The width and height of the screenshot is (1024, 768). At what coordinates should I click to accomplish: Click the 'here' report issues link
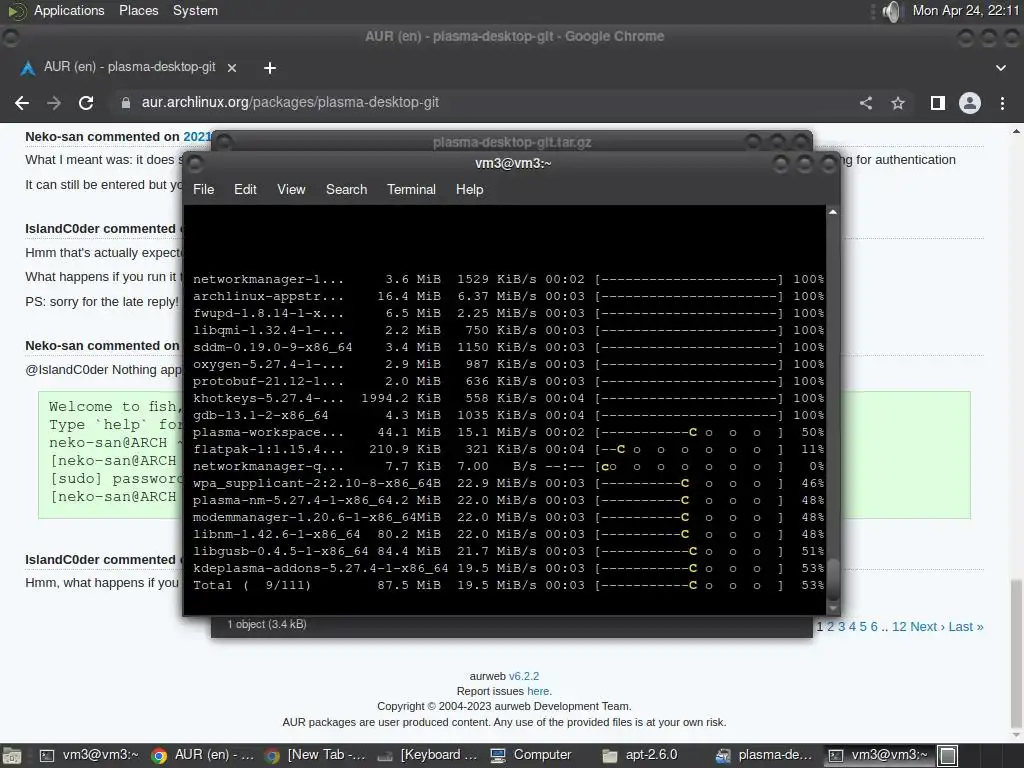(538, 692)
